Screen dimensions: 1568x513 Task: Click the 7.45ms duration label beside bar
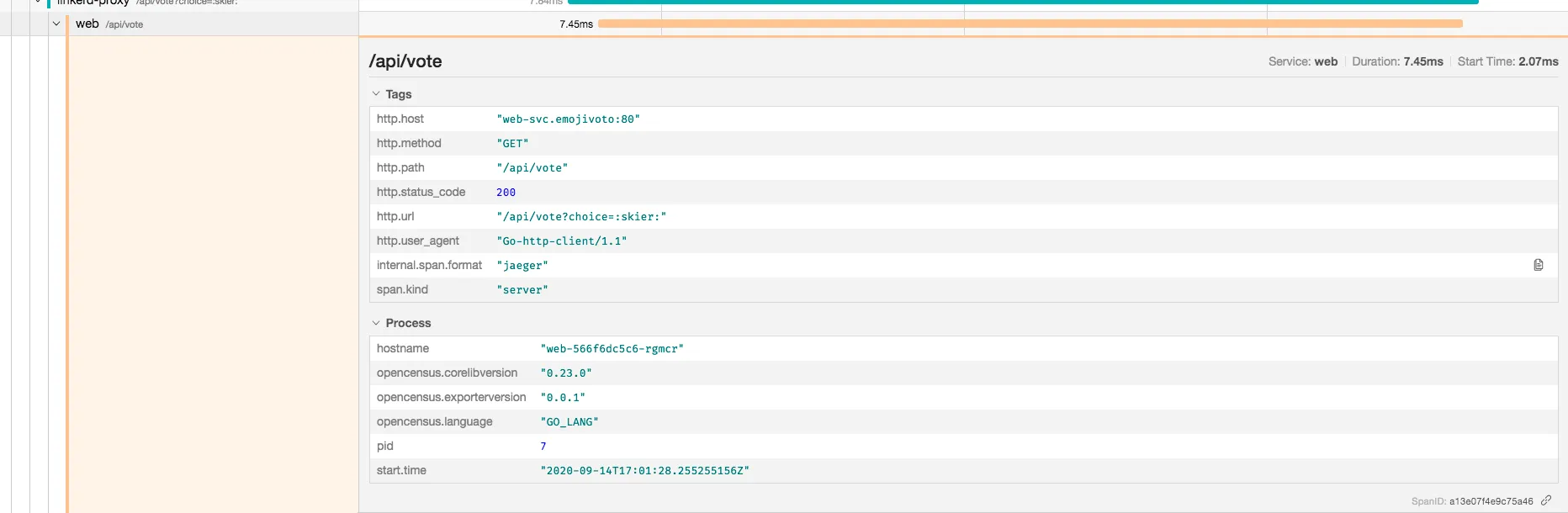click(576, 24)
